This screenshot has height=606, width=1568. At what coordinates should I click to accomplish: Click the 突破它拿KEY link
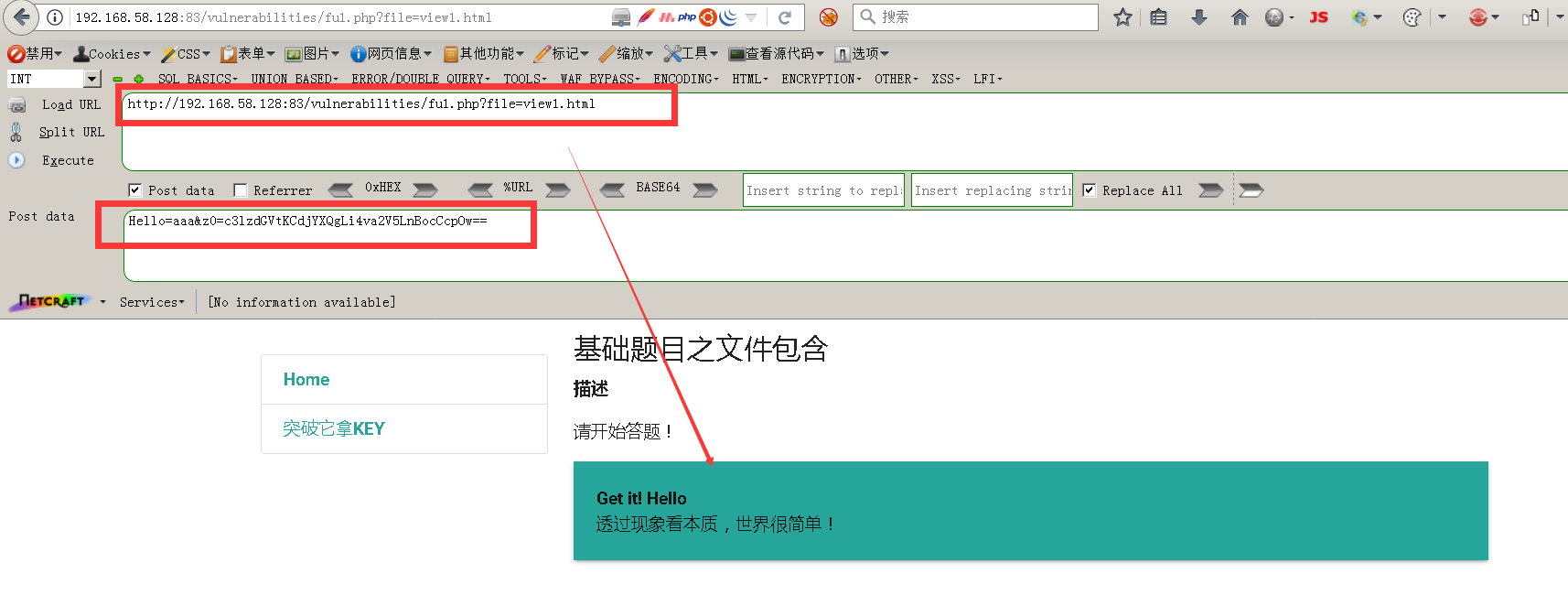click(x=334, y=428)
